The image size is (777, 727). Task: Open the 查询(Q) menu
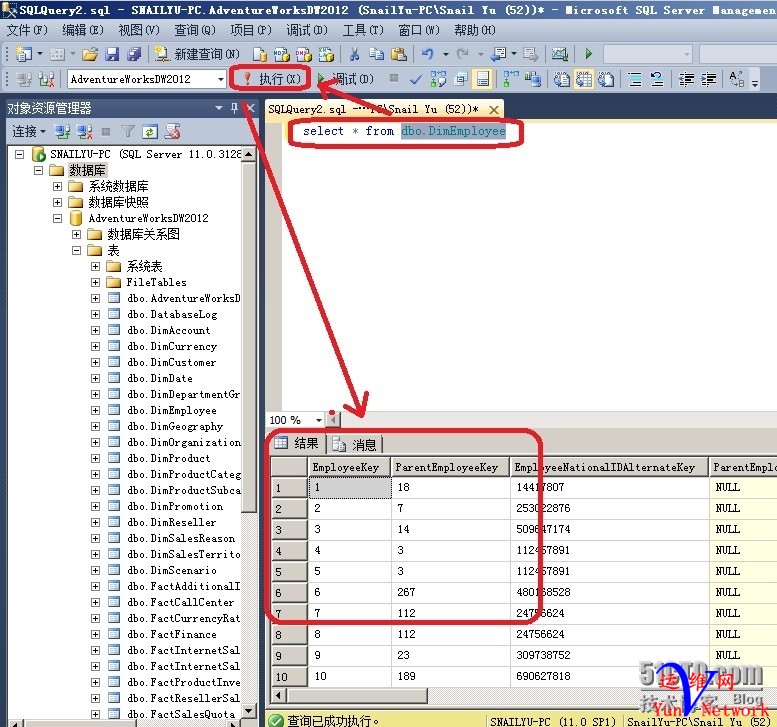click(195, 30)
